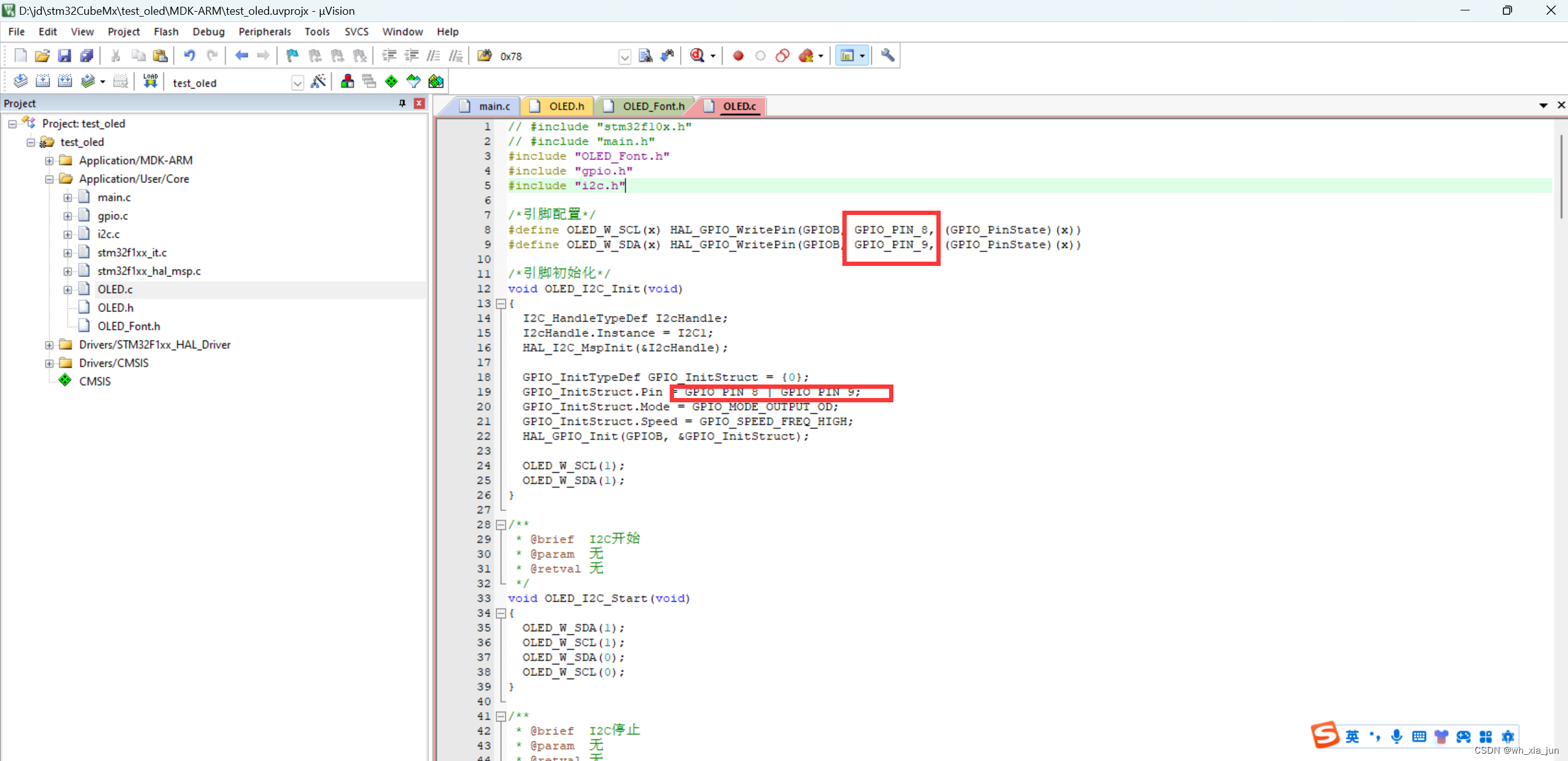
Task: Switch to the OLED_Font.h tab
Action: pyautogui.click(x=653, y=106)
